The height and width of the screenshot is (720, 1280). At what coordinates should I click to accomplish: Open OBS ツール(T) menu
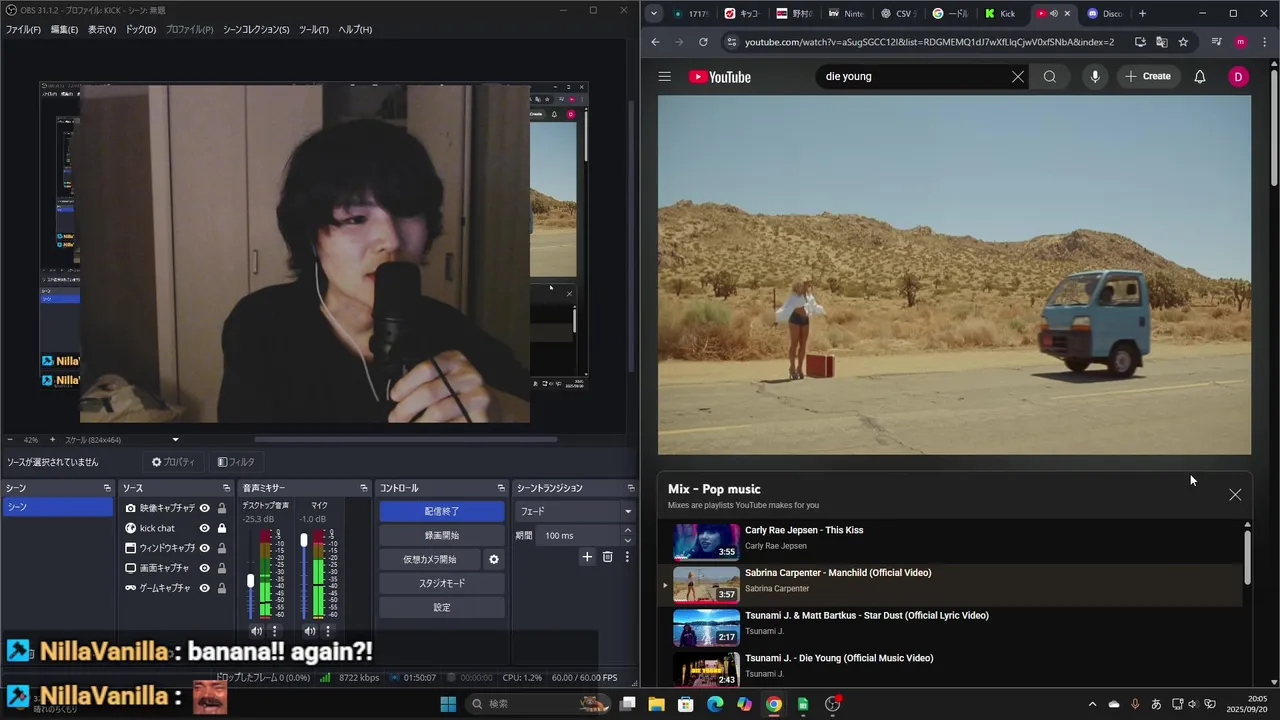click(x=314, y=30)
